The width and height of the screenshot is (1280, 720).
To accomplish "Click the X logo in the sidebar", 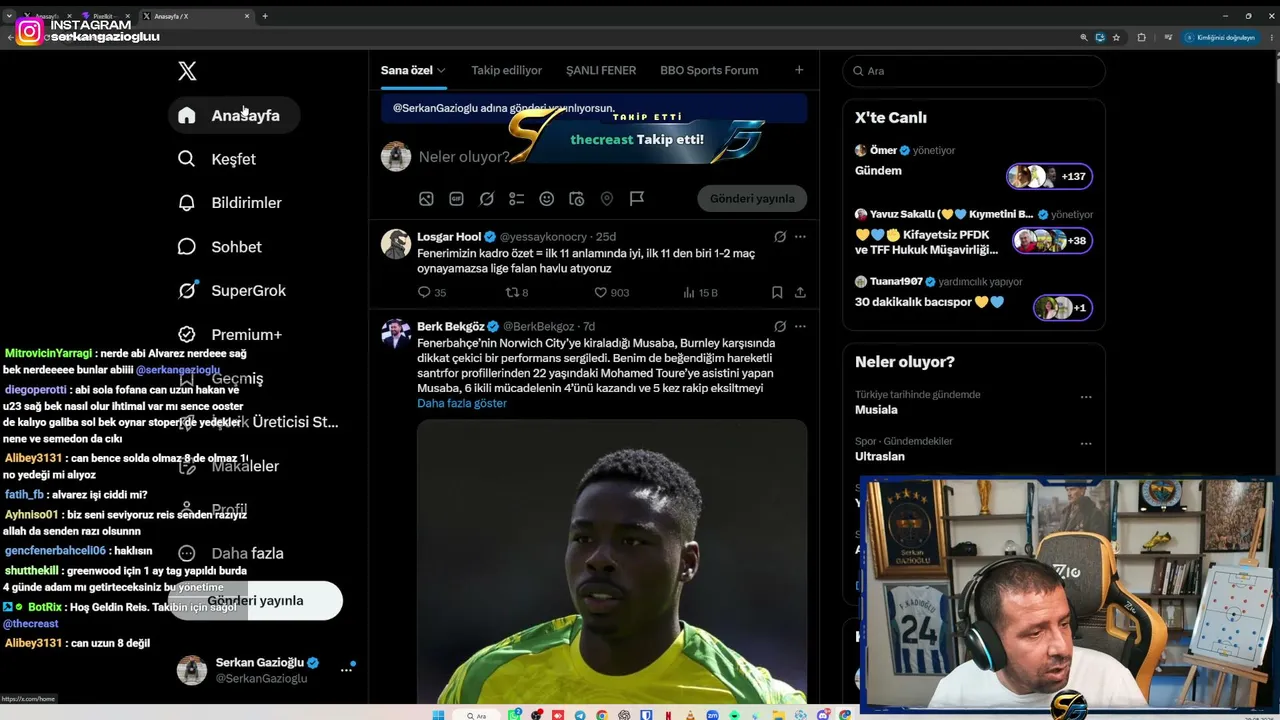I will click(x=187, y=71).
